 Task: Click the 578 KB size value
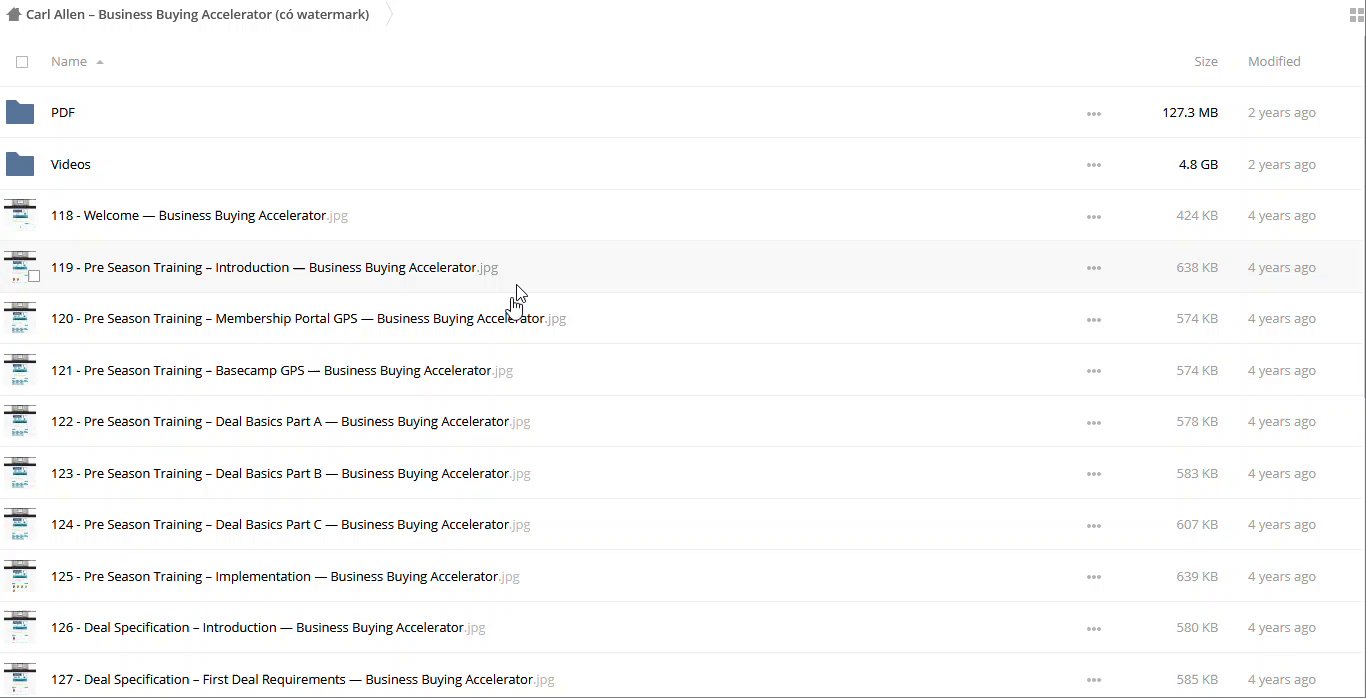pos(1197,421)
